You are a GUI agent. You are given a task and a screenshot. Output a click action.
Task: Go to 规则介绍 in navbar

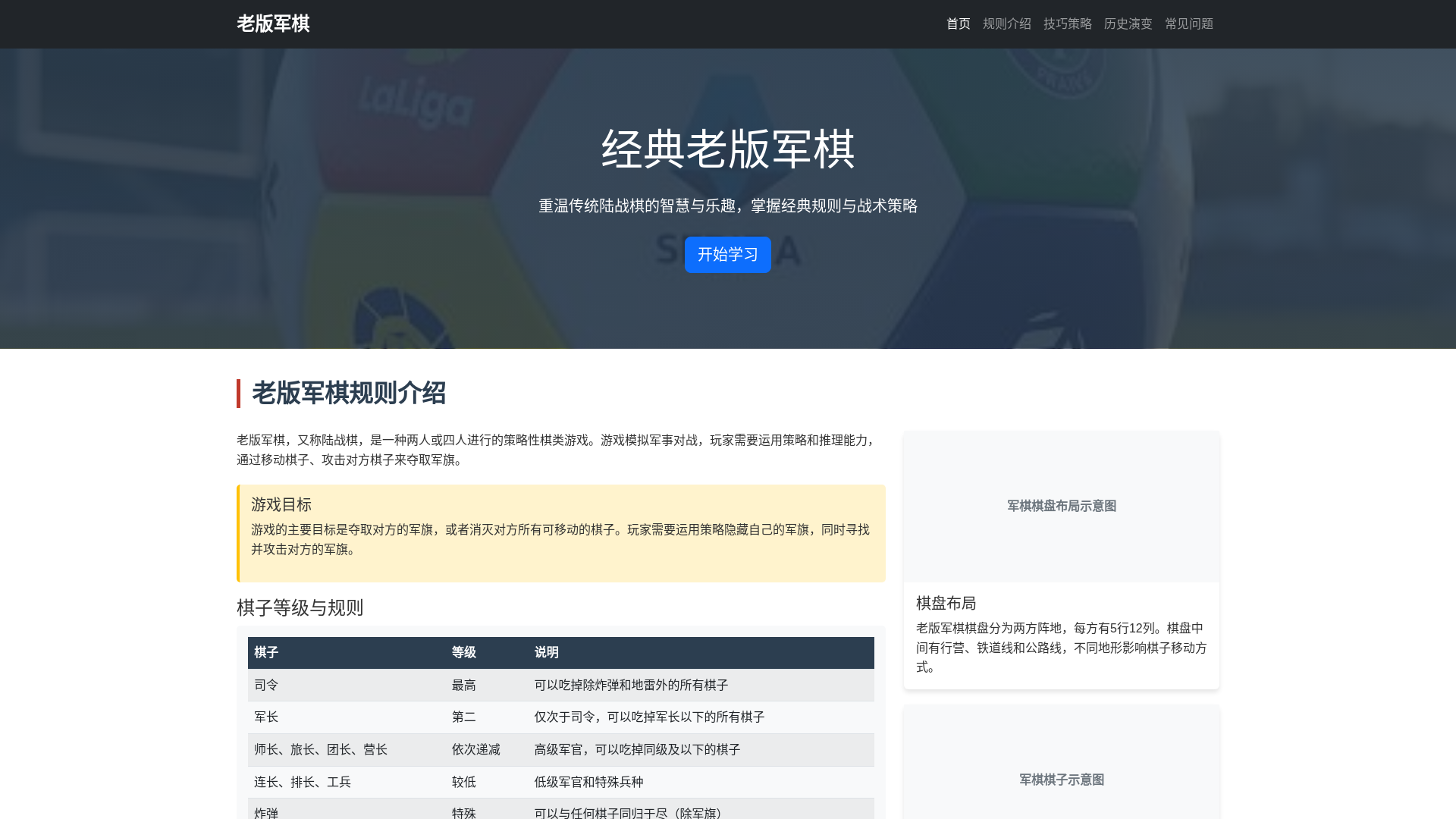pyautogui.click(x=1007, y=24)
